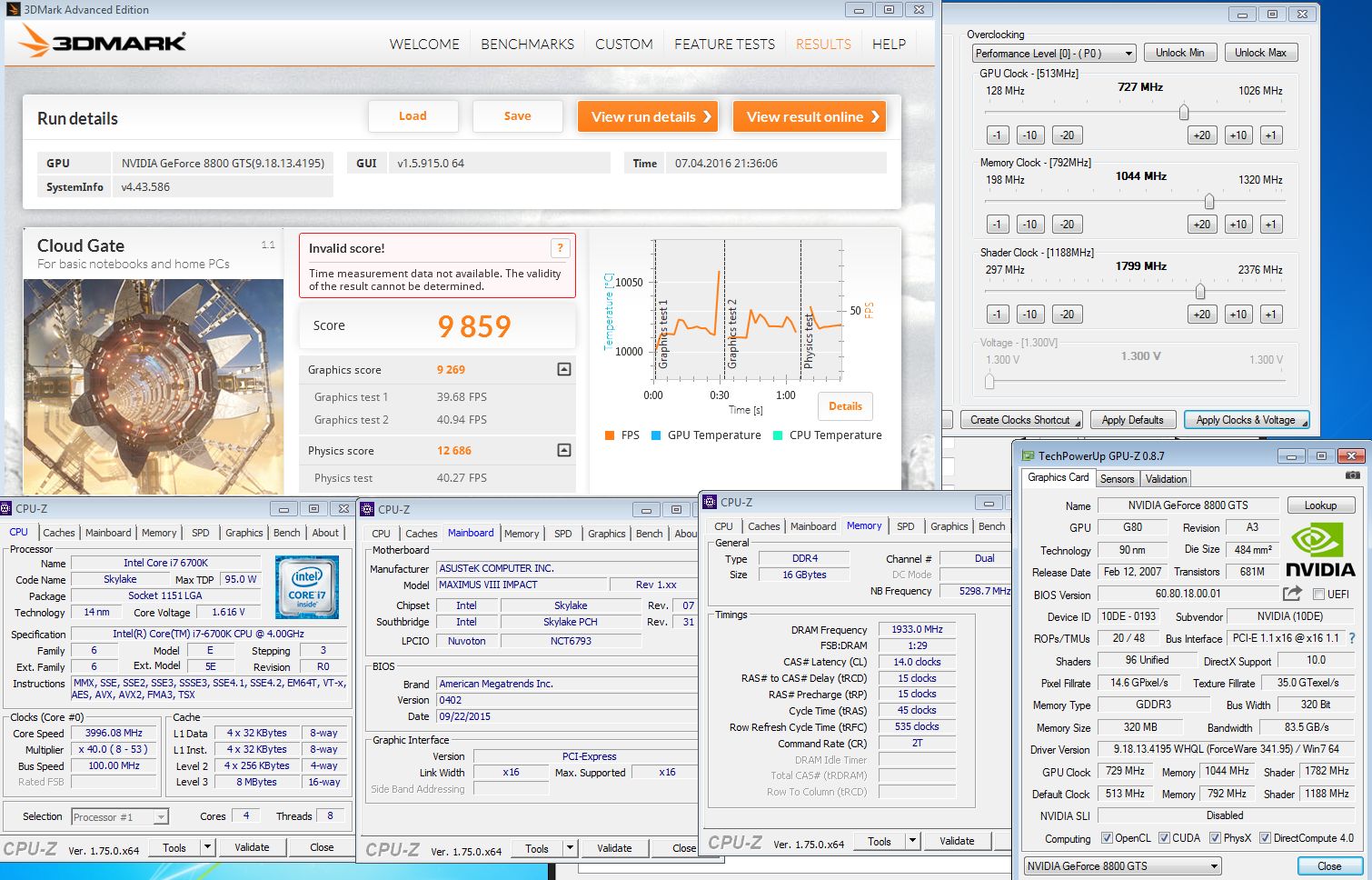Open the Invalid score help question mark
1372x880 pixels.
click(x=561, y=248)
